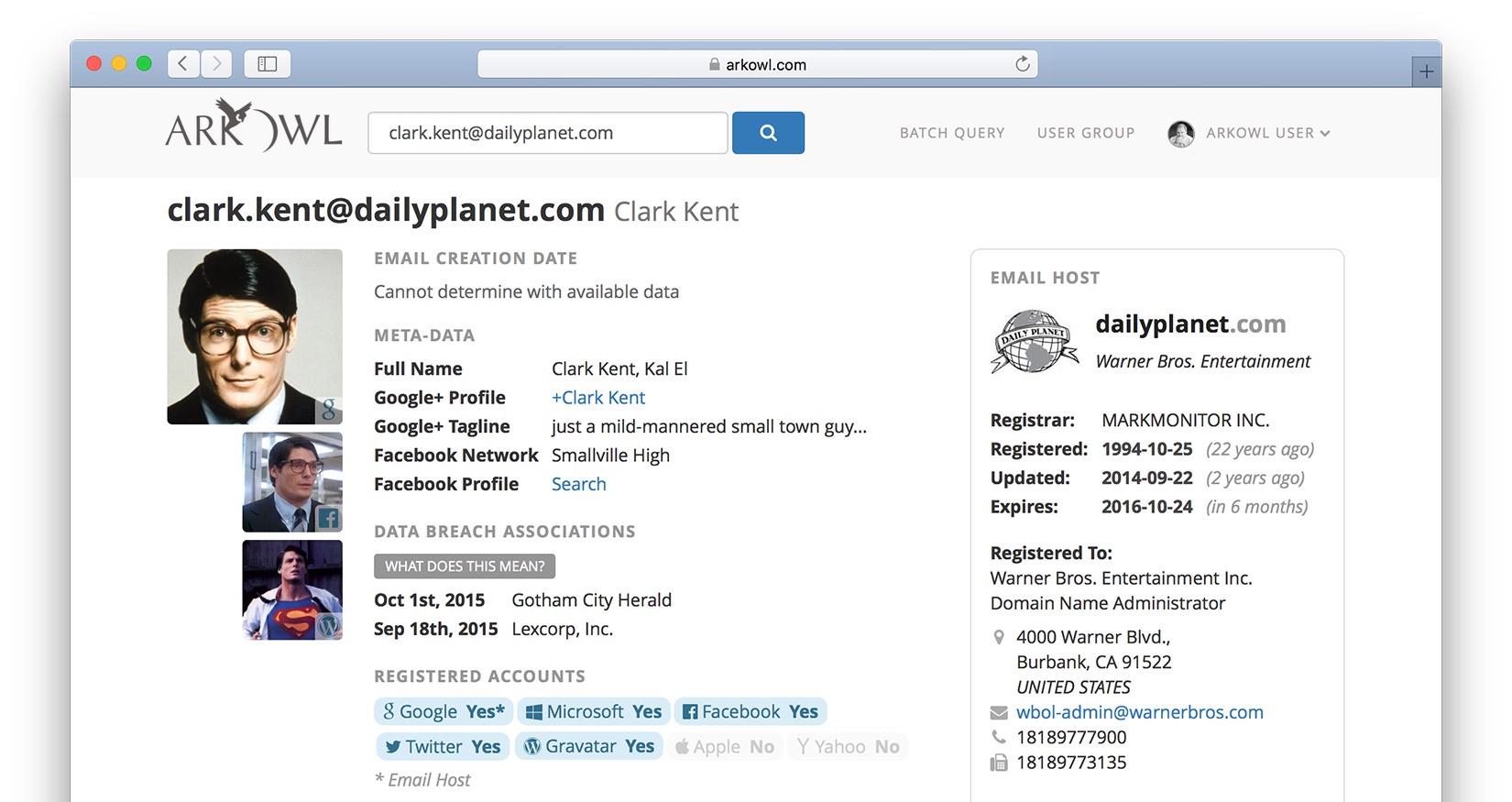1512x802 pixels.
Task: Open the User Group menu item
Action: coord(1085,134)
